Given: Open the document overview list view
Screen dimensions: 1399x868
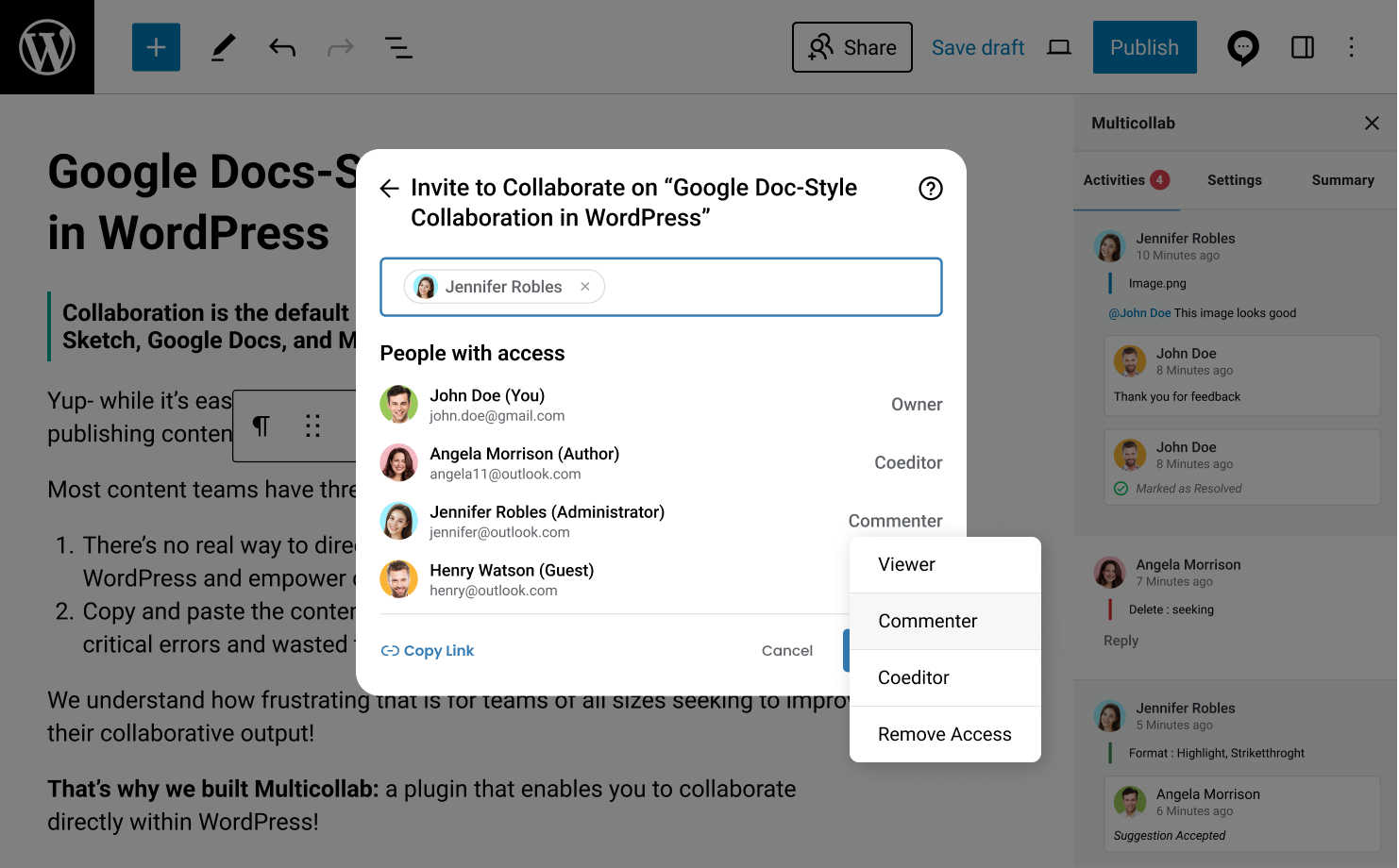Looking at the screenshot, I should [x=398, y=47].
